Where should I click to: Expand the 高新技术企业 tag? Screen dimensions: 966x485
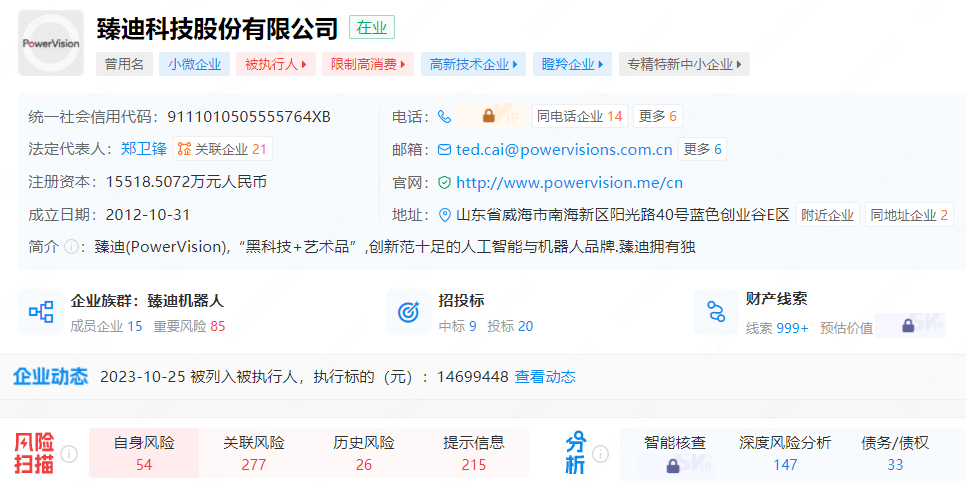pyautogui.click(x=473, y=64)
